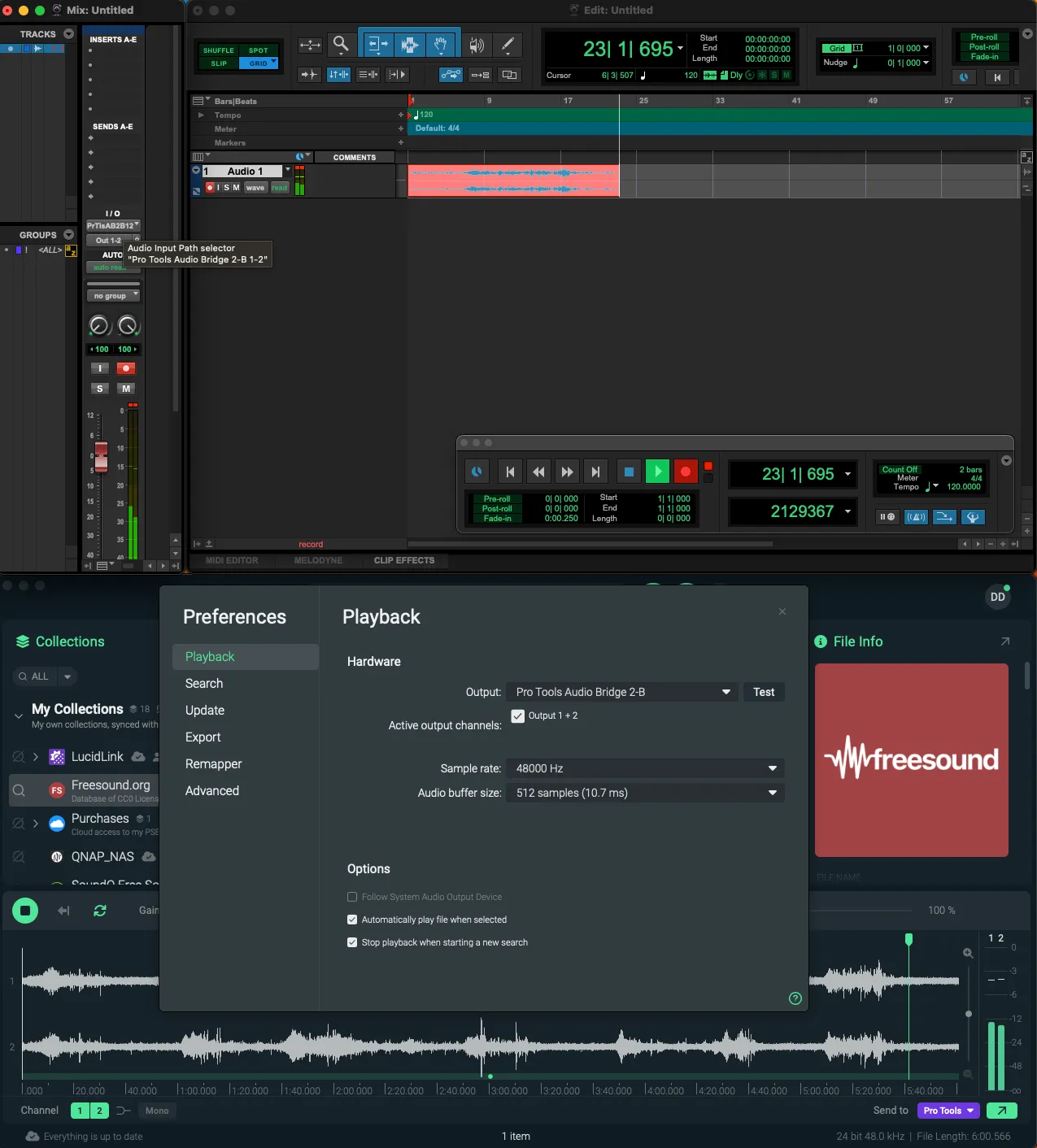Click the Test output button
The image size is (1037, 1148).
coord(764,692)
